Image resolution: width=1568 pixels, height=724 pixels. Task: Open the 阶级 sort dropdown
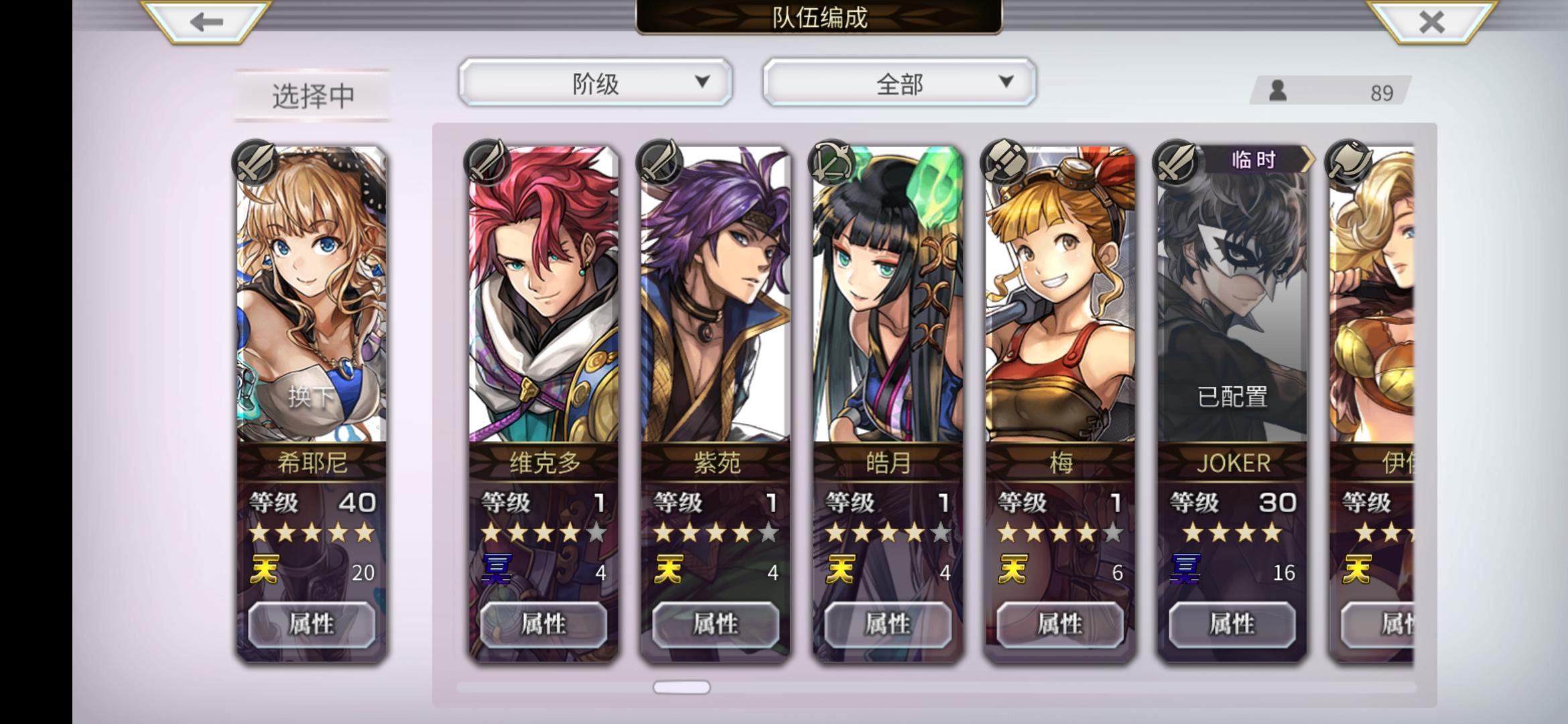coord(596,82)
